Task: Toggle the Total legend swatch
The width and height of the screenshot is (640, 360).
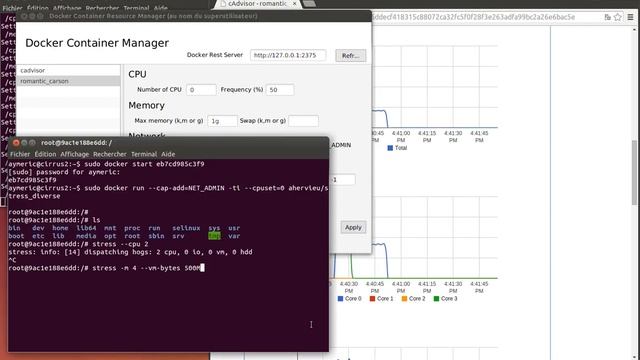Action: 390,148
